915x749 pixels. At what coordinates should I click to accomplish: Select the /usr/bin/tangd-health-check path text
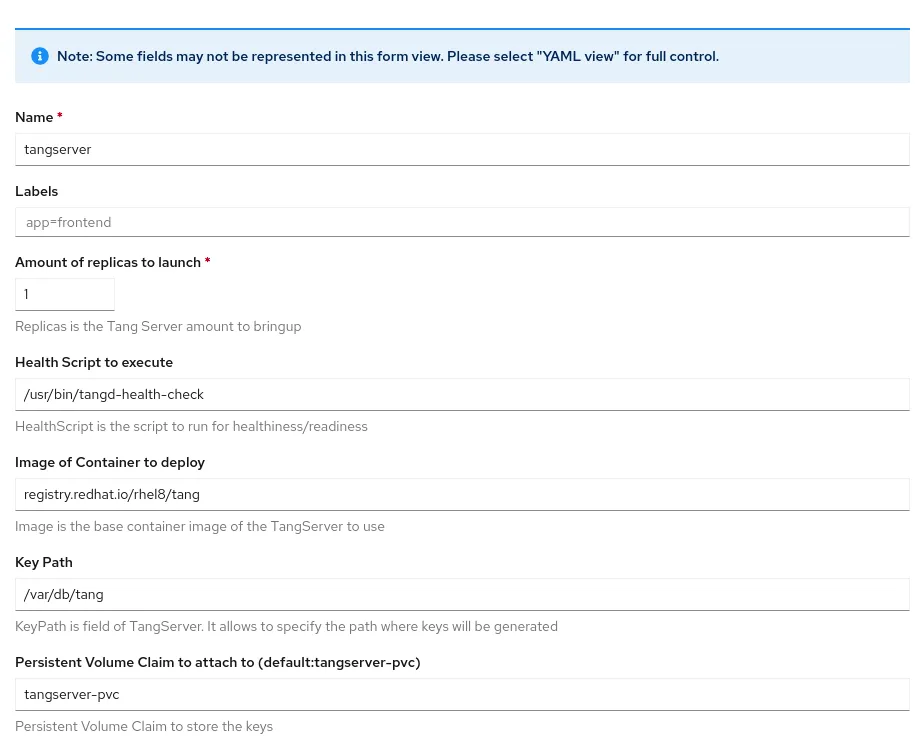pos(113,394)
